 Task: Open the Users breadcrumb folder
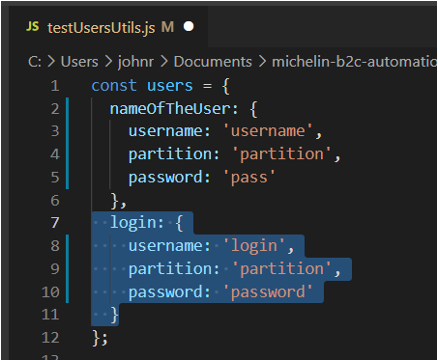click(79, 62)
